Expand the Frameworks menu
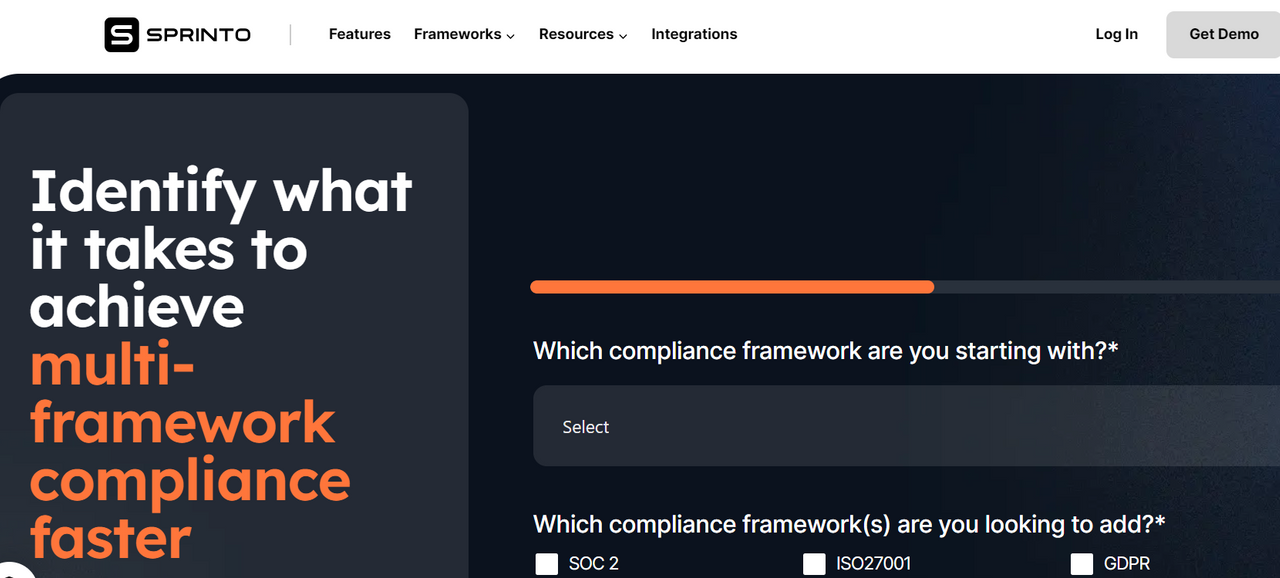 (464, 34)
